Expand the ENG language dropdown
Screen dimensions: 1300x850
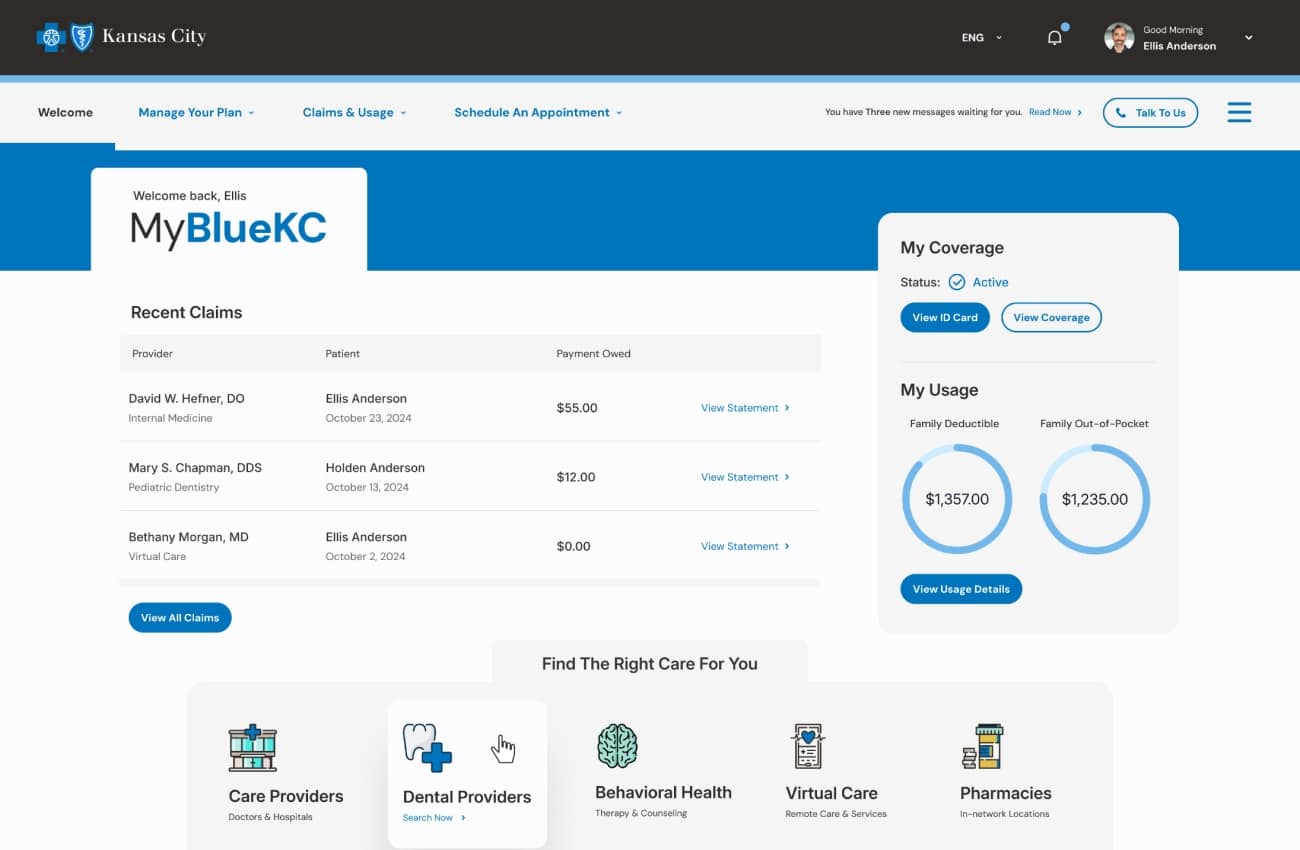[981, 38]
